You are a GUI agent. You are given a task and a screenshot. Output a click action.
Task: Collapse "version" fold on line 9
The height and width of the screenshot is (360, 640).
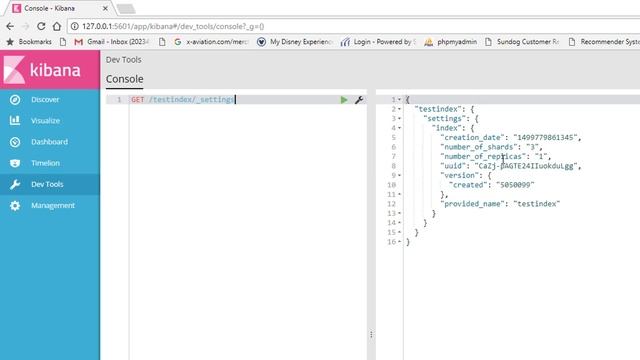pos(400,176)
